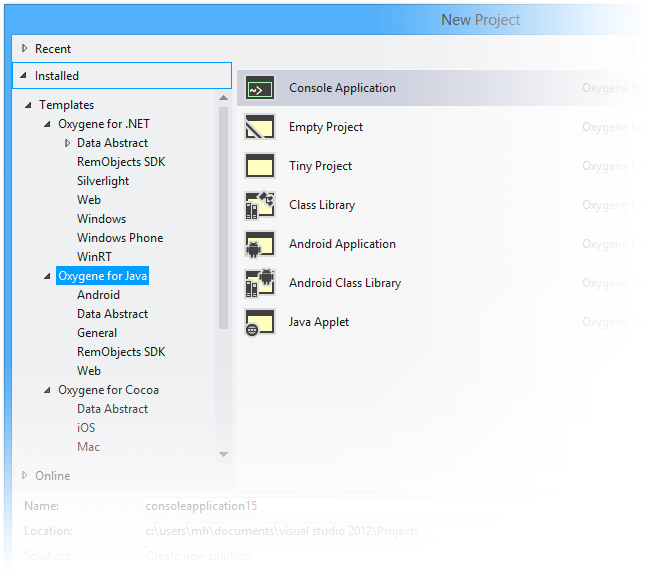The image size is (651, 575).
Task: Choose the Tiny Project template icon
Action: [259, 166]
